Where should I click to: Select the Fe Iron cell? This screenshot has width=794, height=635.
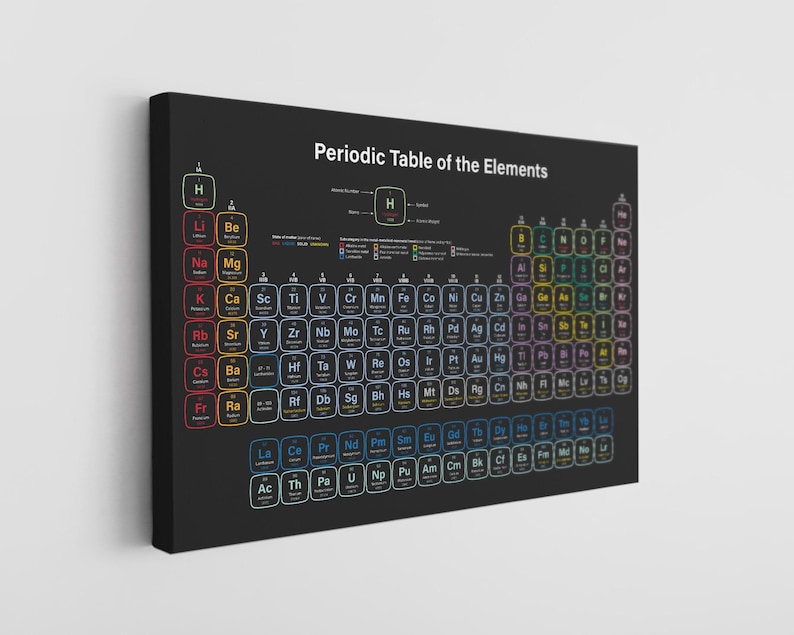(404, 300)
